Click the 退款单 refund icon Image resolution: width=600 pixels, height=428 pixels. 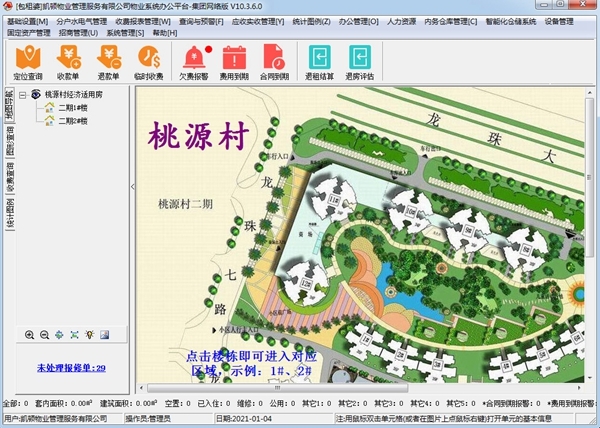(x=108, y=62)
